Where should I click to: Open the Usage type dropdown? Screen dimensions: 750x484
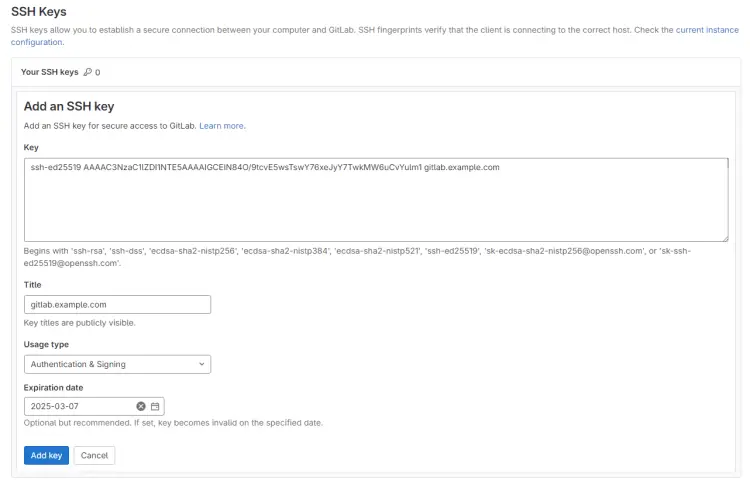click(x=117, y=364)
